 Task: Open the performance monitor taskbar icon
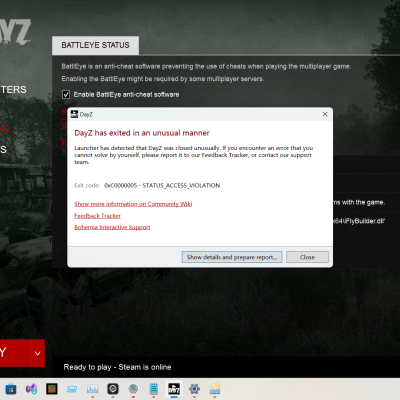click(x=92, y=389)
